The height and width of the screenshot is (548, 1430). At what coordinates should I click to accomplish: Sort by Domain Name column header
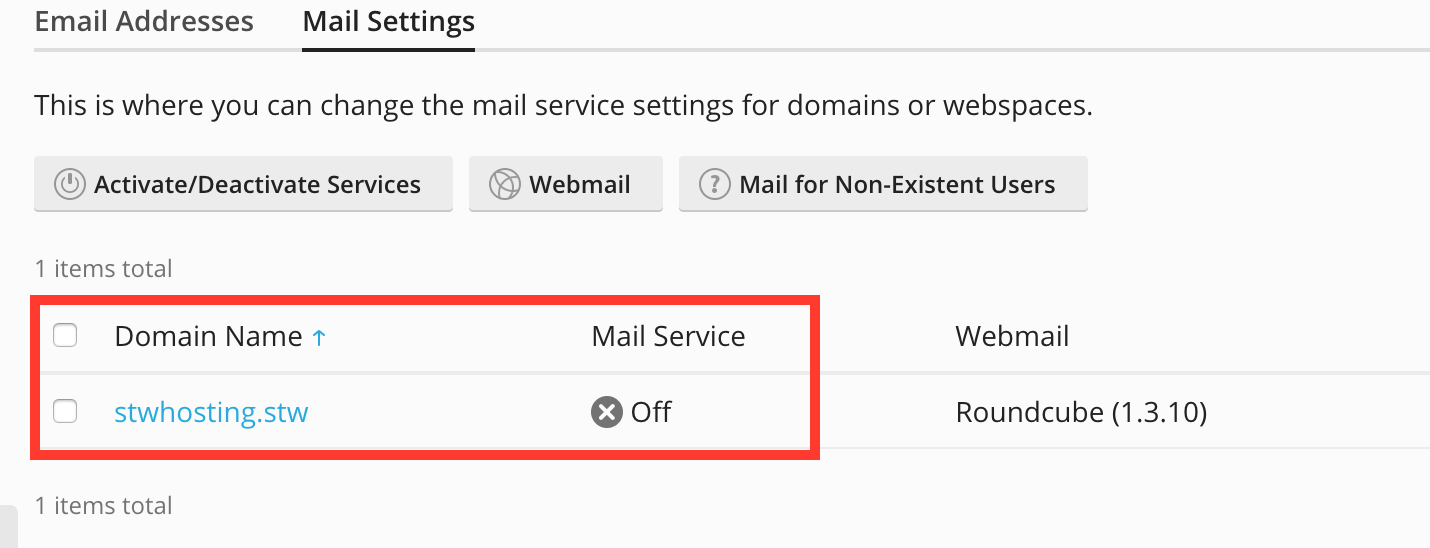(x=208, y=336)
